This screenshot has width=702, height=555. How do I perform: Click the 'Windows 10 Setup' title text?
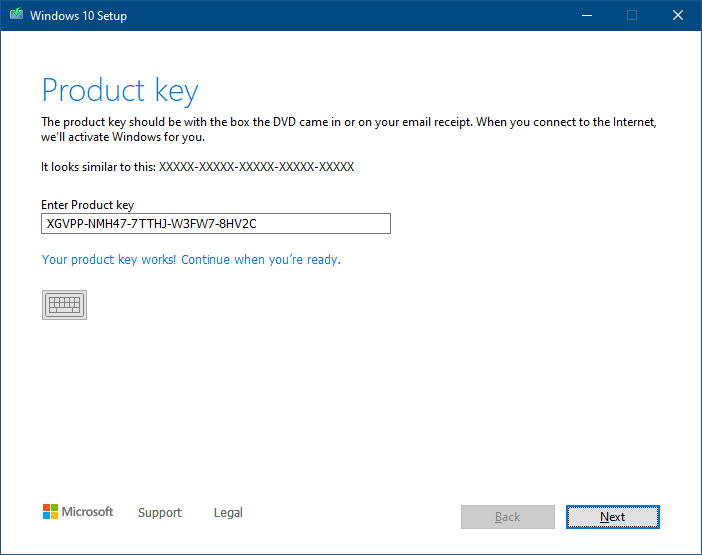[78, 16]
